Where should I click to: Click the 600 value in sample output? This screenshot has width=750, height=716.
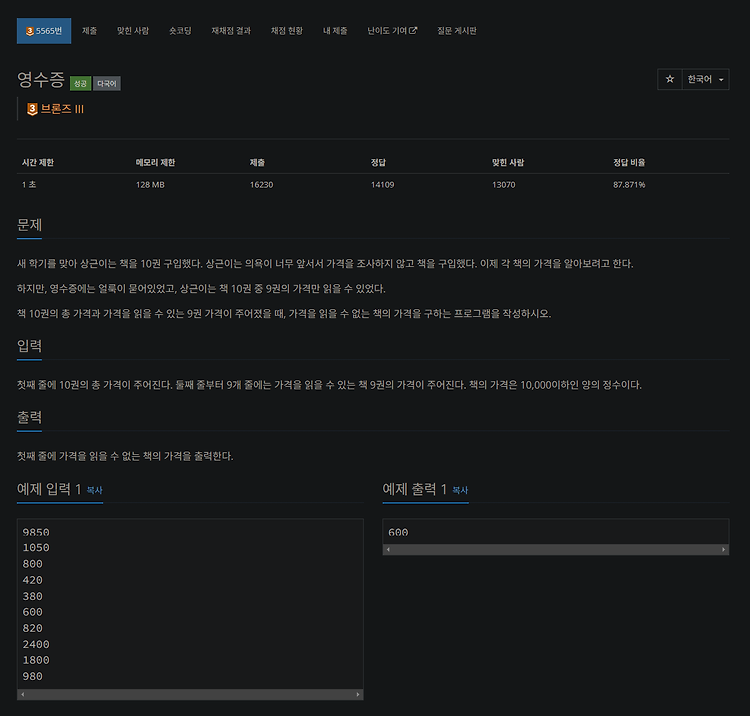point(398,532)
